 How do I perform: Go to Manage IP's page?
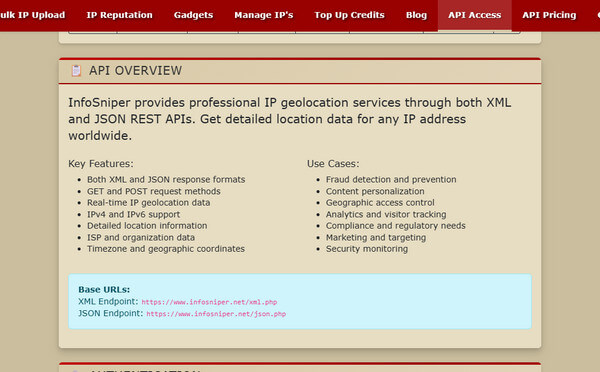tap(264, 15)
